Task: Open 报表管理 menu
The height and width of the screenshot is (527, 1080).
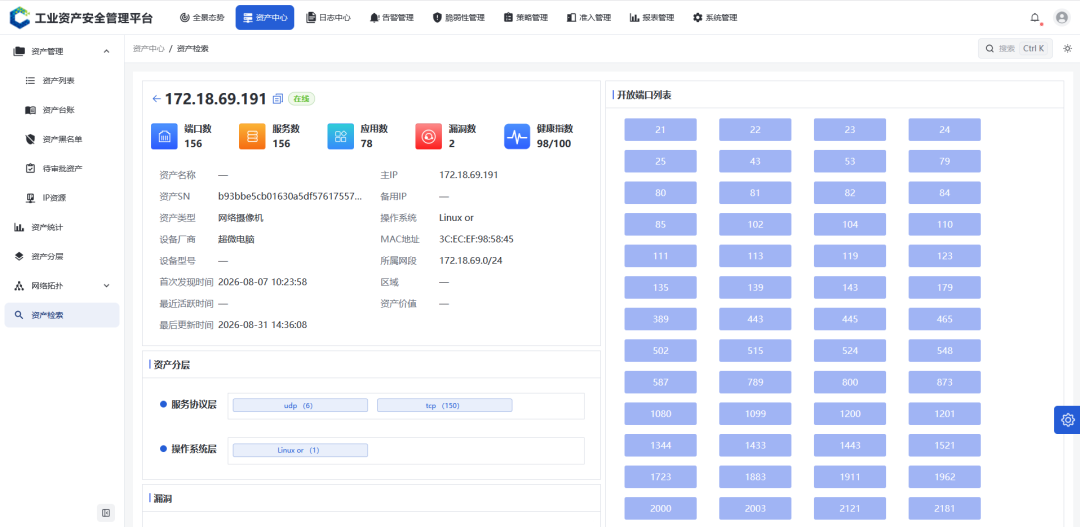Action: point(652,18)
